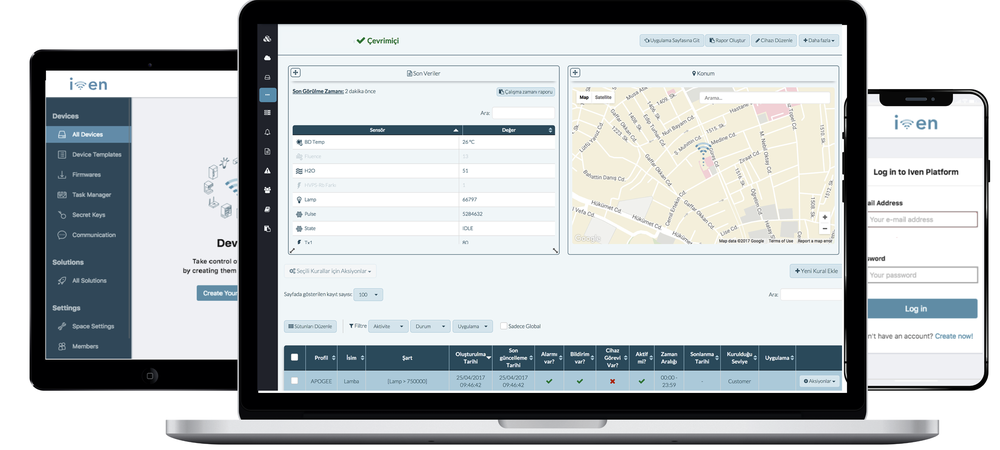Open Uygulama filter dropdown
The height and width of the screenshot is (450, 1000).
click(x=473, y=326)
